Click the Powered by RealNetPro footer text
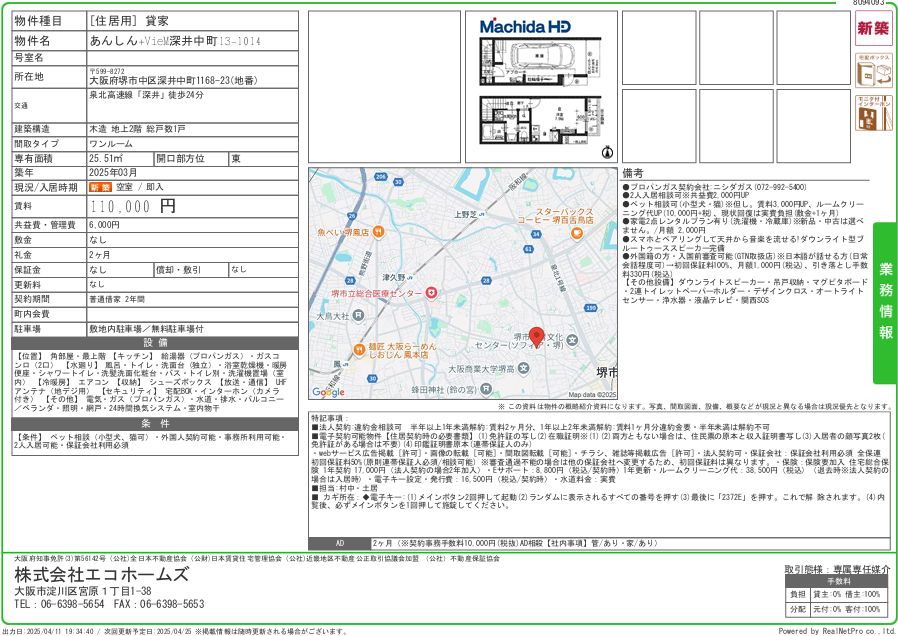Screen dimensions: 898x636 (x=837, y=631)
